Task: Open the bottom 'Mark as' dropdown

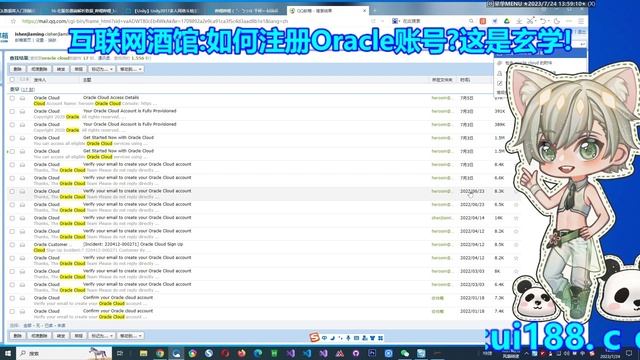Action: [x=101, y=336]
